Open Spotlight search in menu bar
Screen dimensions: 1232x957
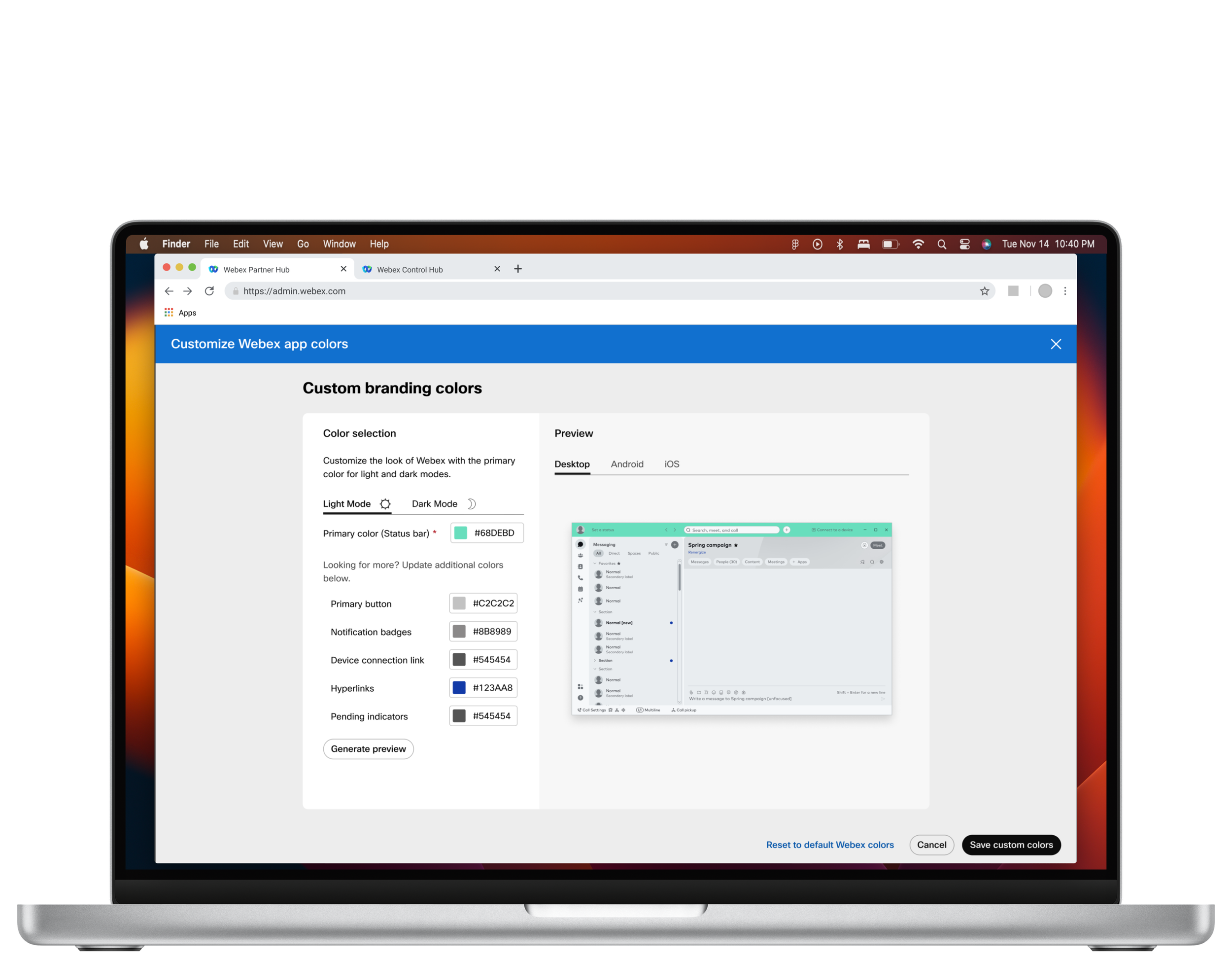coord(941,245)
